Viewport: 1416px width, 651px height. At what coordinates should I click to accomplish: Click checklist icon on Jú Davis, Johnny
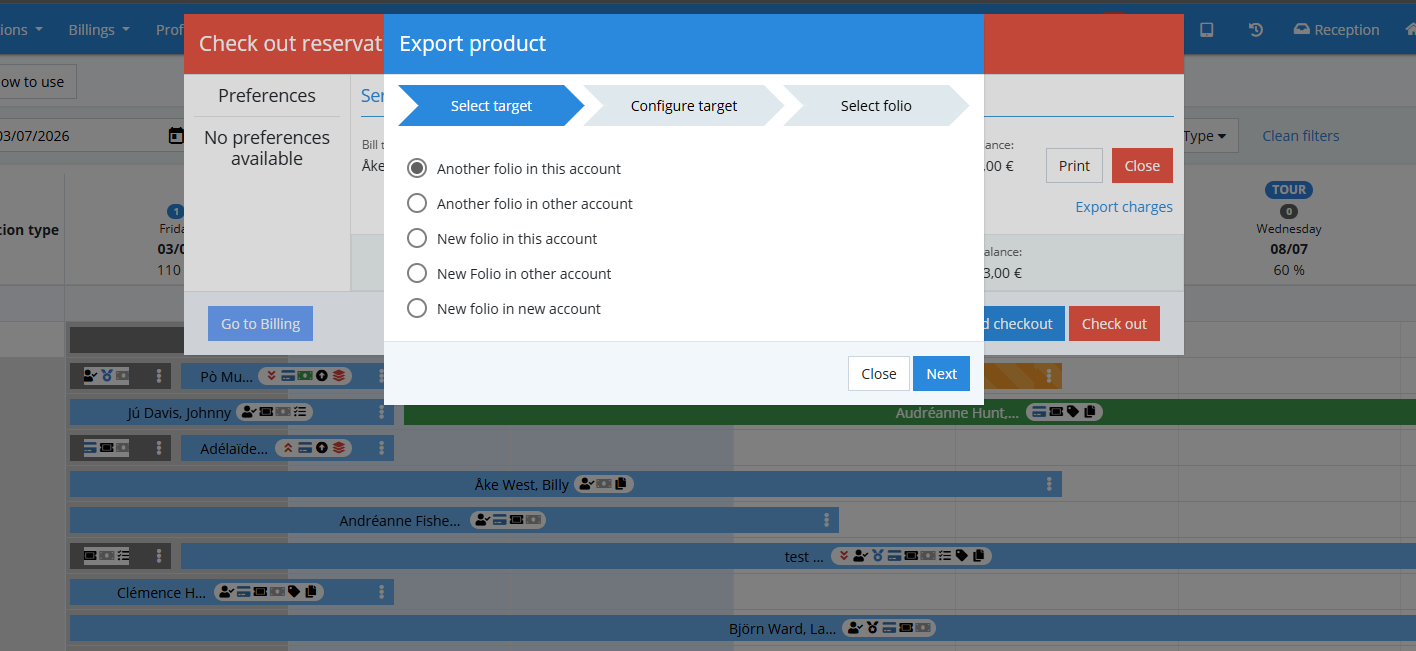(x=300, y=412)
